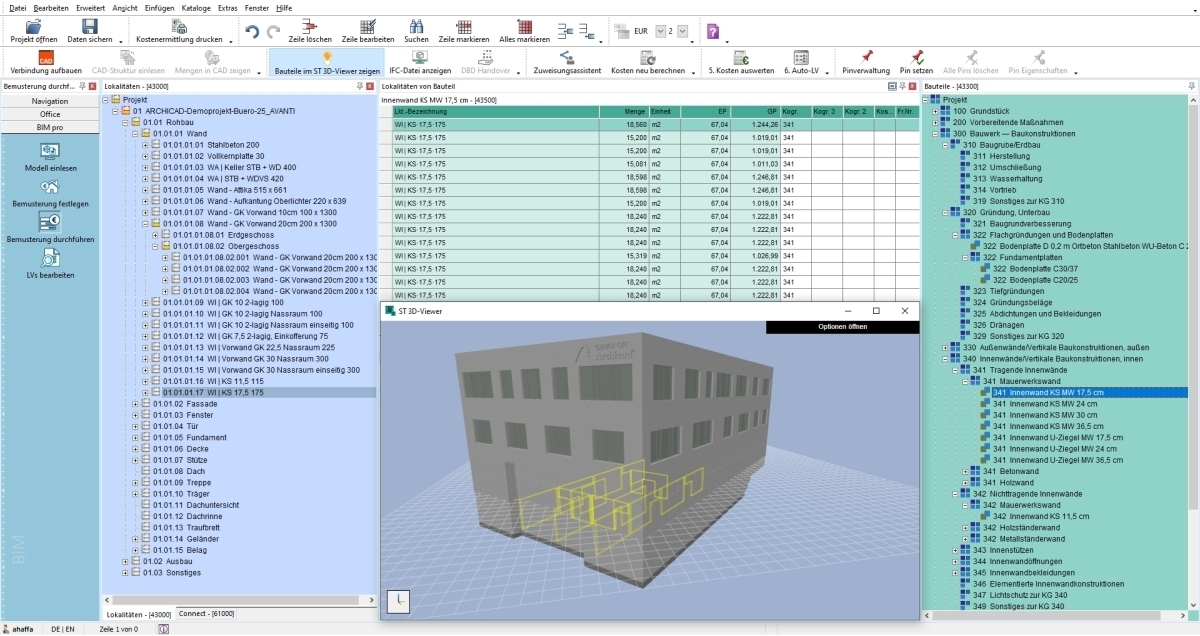Launch the Zuweisungsassistent icon
1200x636 pixels.
click(x=566, y=63)
